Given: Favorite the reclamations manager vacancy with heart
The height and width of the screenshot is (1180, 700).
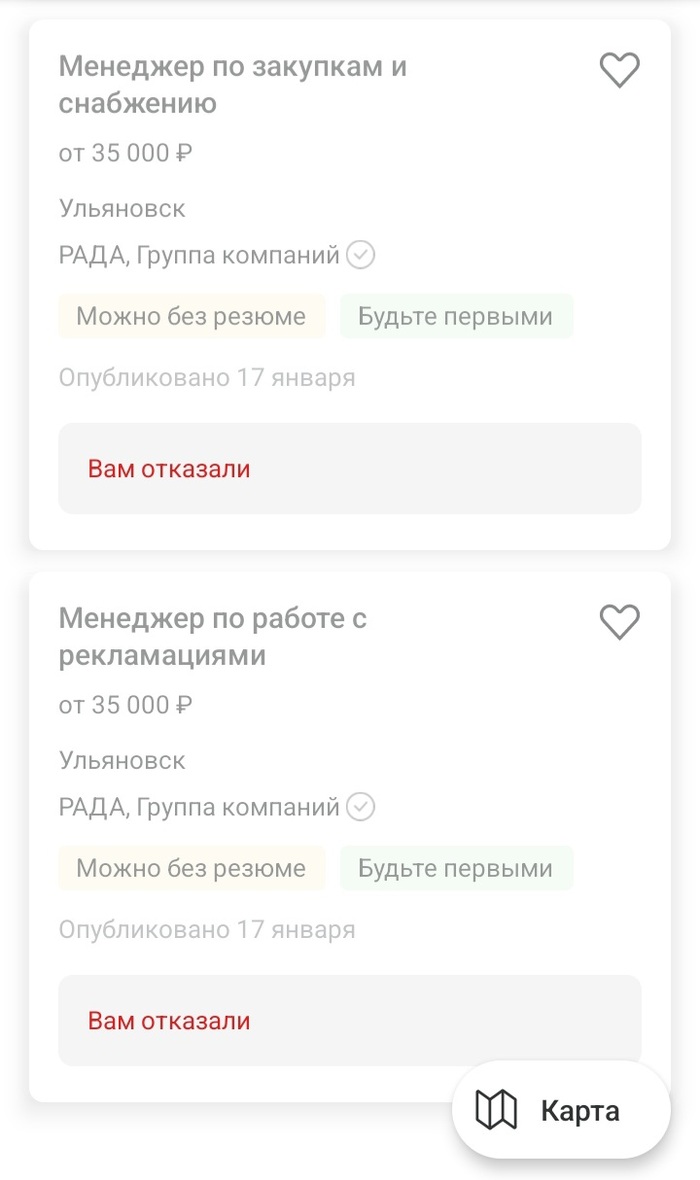Looking at the screenshot, I should coord(619,622).
